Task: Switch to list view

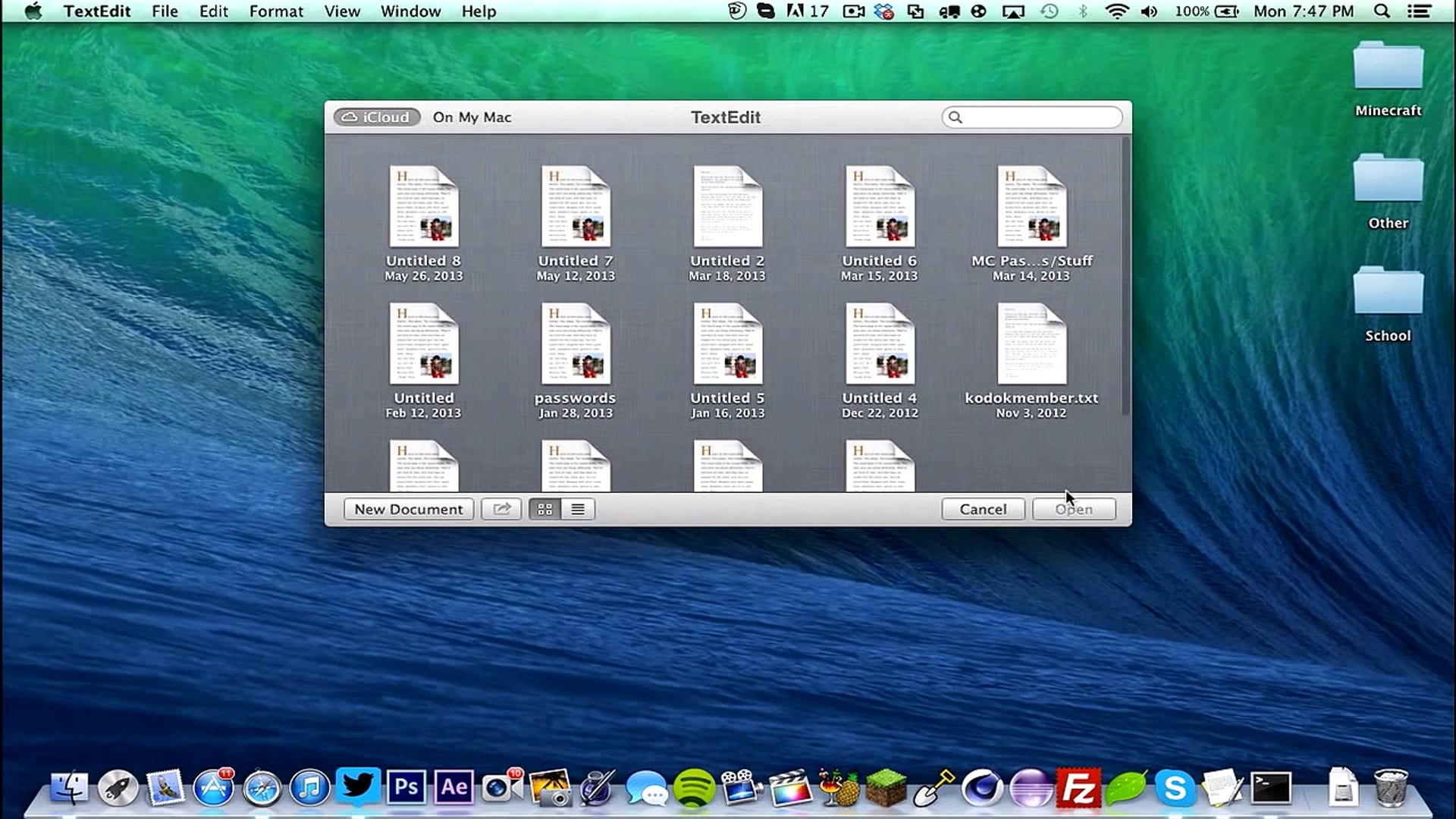Action: tap(578, 510)
